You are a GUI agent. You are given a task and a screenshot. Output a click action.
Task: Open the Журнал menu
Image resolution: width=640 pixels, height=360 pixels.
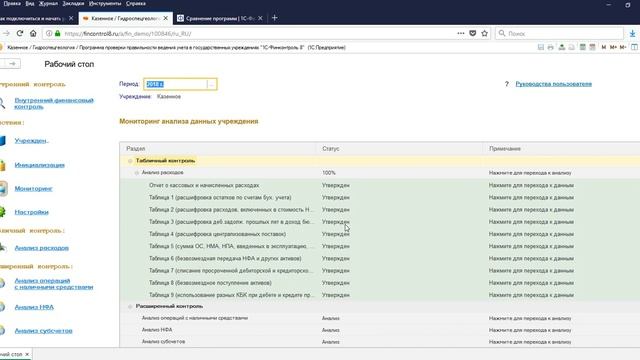click(x=48, y=3)
